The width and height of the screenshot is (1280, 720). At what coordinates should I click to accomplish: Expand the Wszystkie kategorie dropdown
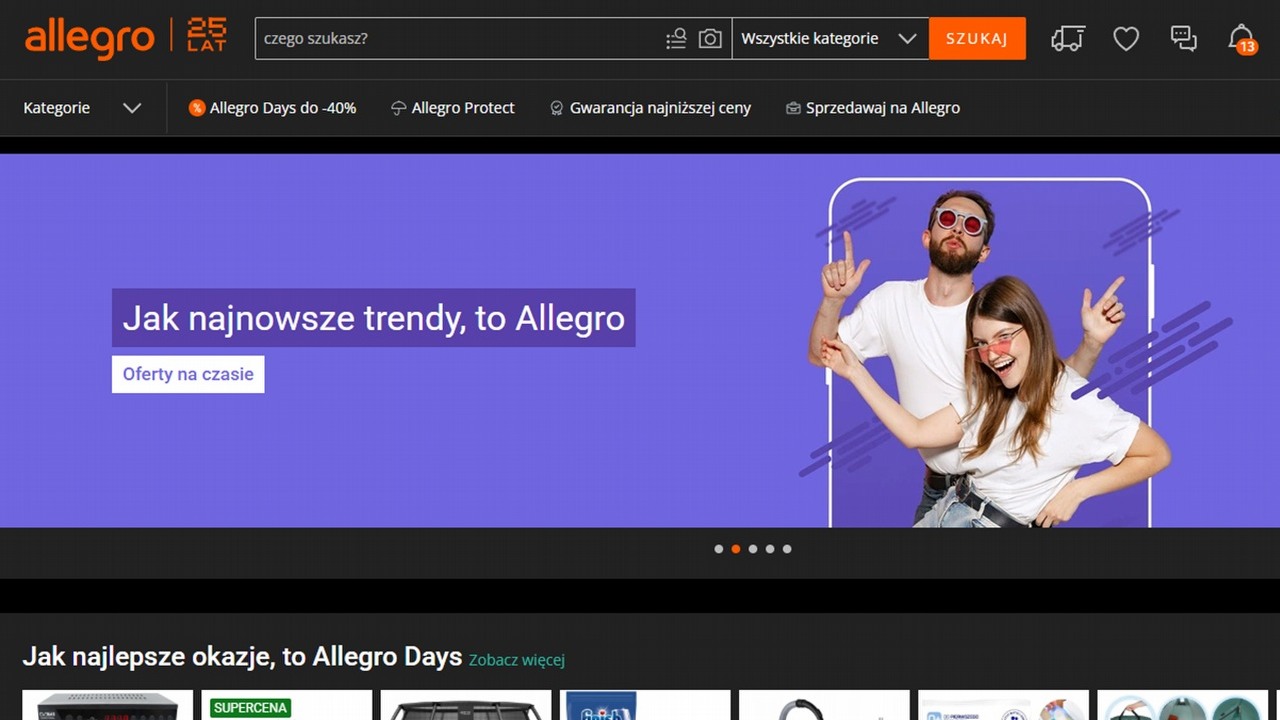(829, 39)
